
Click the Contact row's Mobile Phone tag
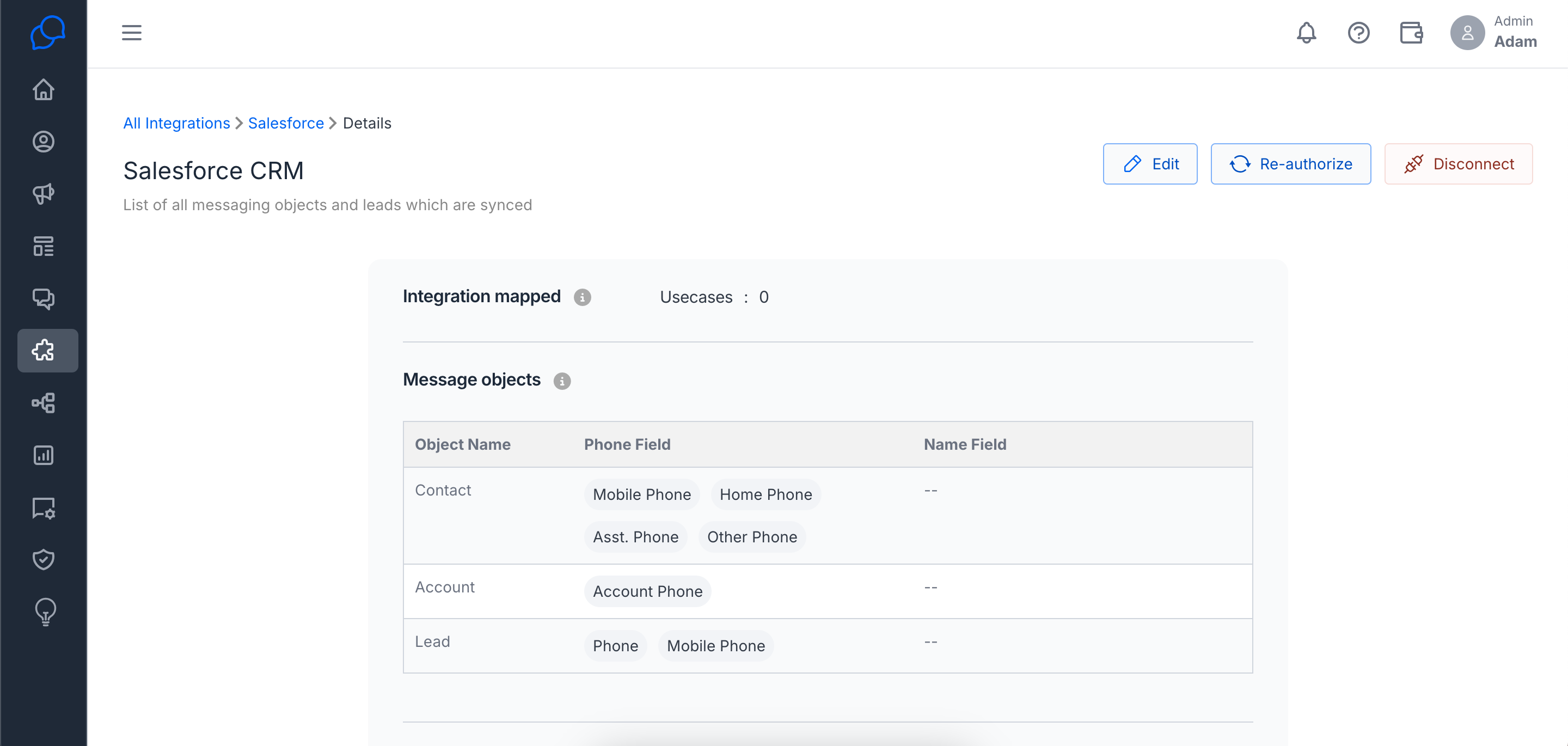[x=641, y=494]
